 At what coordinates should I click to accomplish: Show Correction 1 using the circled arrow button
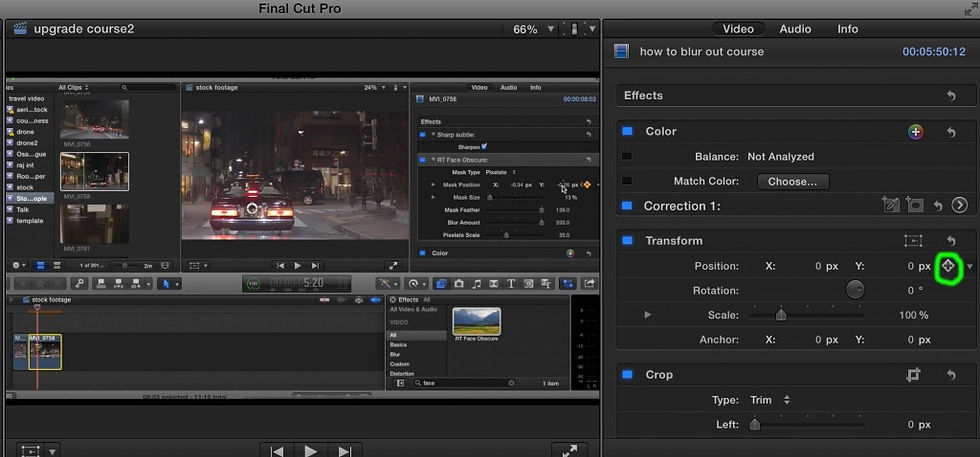pos(959,205)
